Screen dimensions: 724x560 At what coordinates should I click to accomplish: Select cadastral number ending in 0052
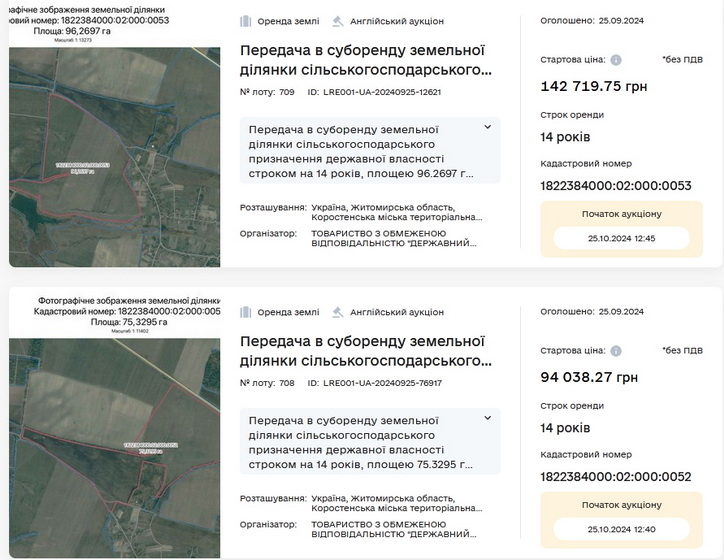(615, 477)
